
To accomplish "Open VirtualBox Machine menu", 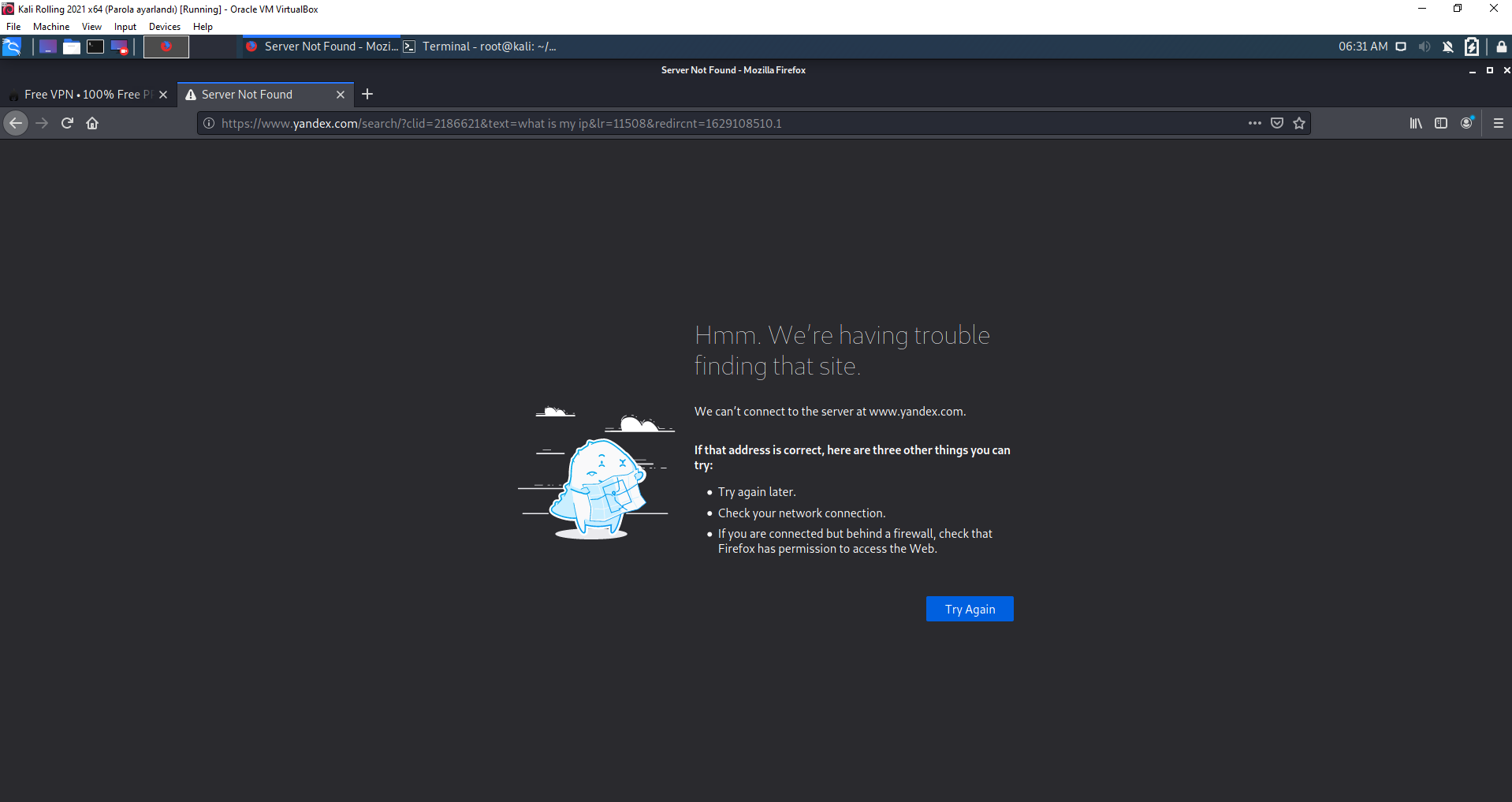I will coord(51,27).
